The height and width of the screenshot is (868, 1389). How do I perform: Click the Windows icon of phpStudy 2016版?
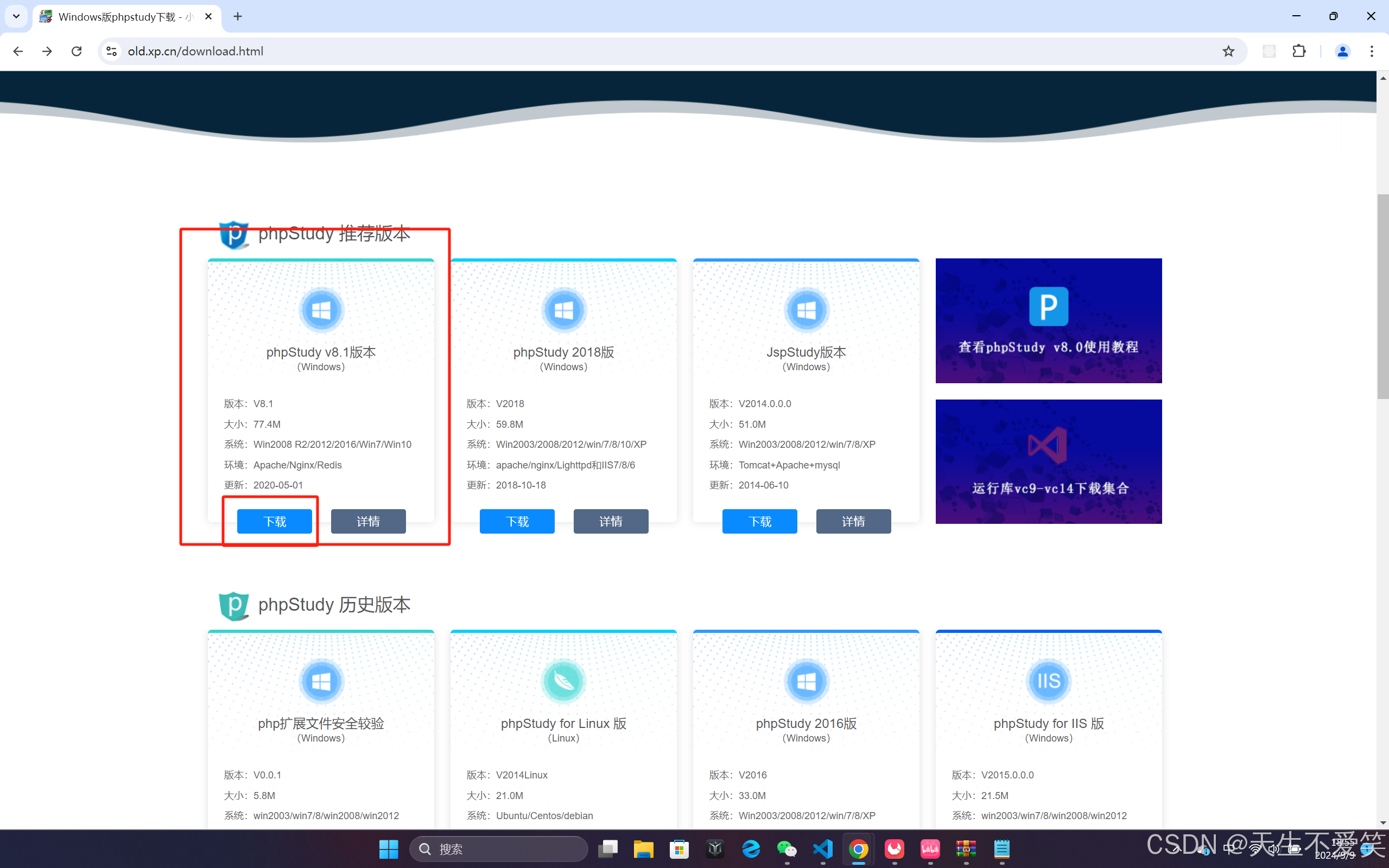[807, 681]
